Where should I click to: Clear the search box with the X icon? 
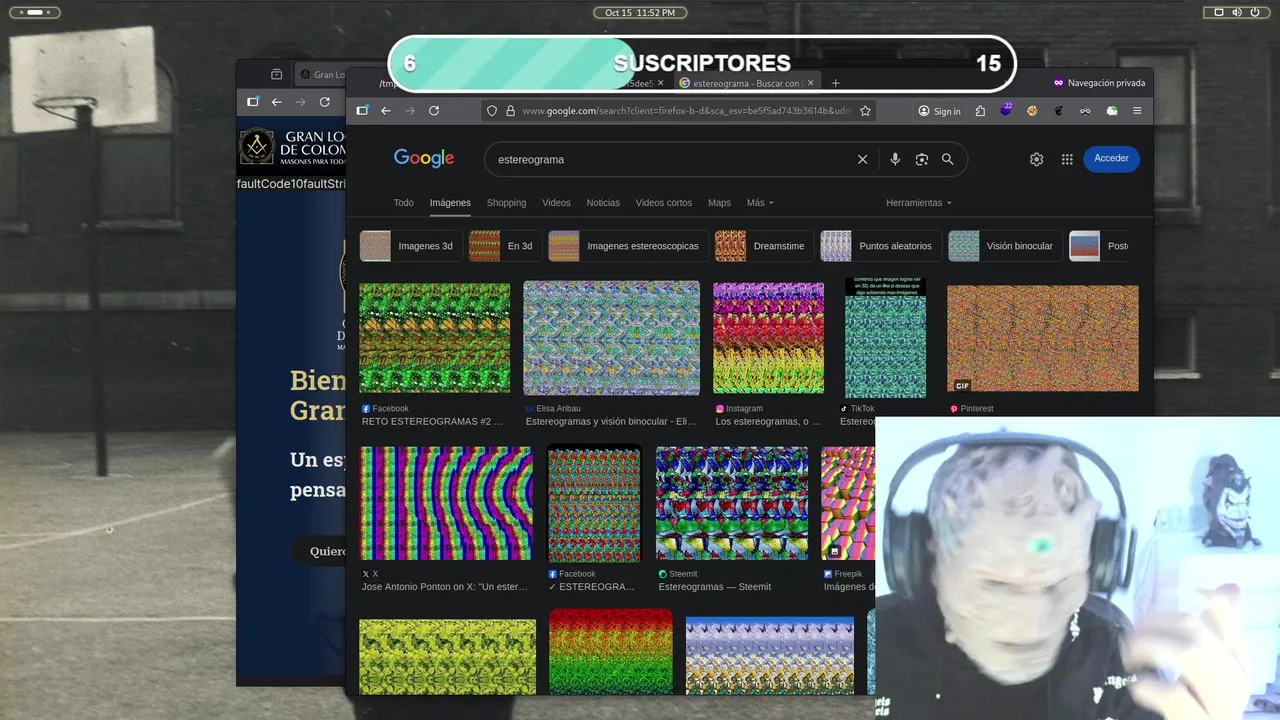(862, 159)
